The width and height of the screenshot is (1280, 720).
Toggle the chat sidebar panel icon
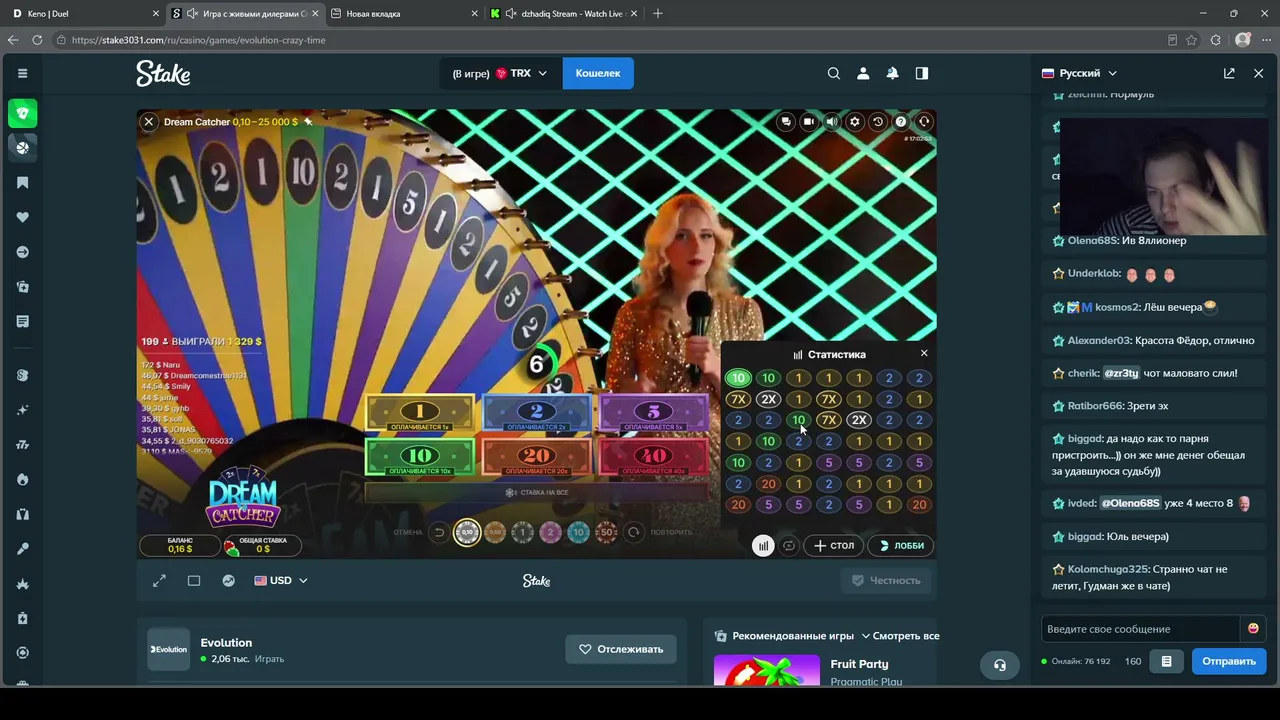point(922,73)
